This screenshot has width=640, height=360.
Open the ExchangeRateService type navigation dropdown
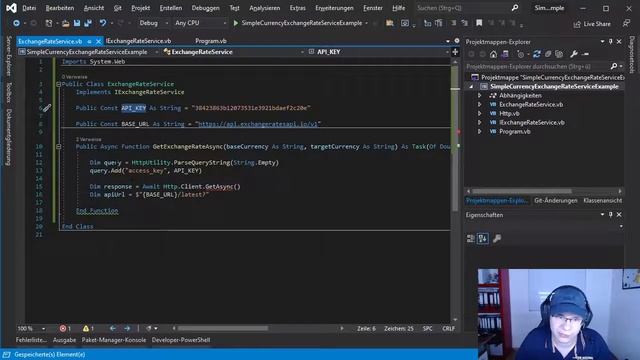click(233, 52)
